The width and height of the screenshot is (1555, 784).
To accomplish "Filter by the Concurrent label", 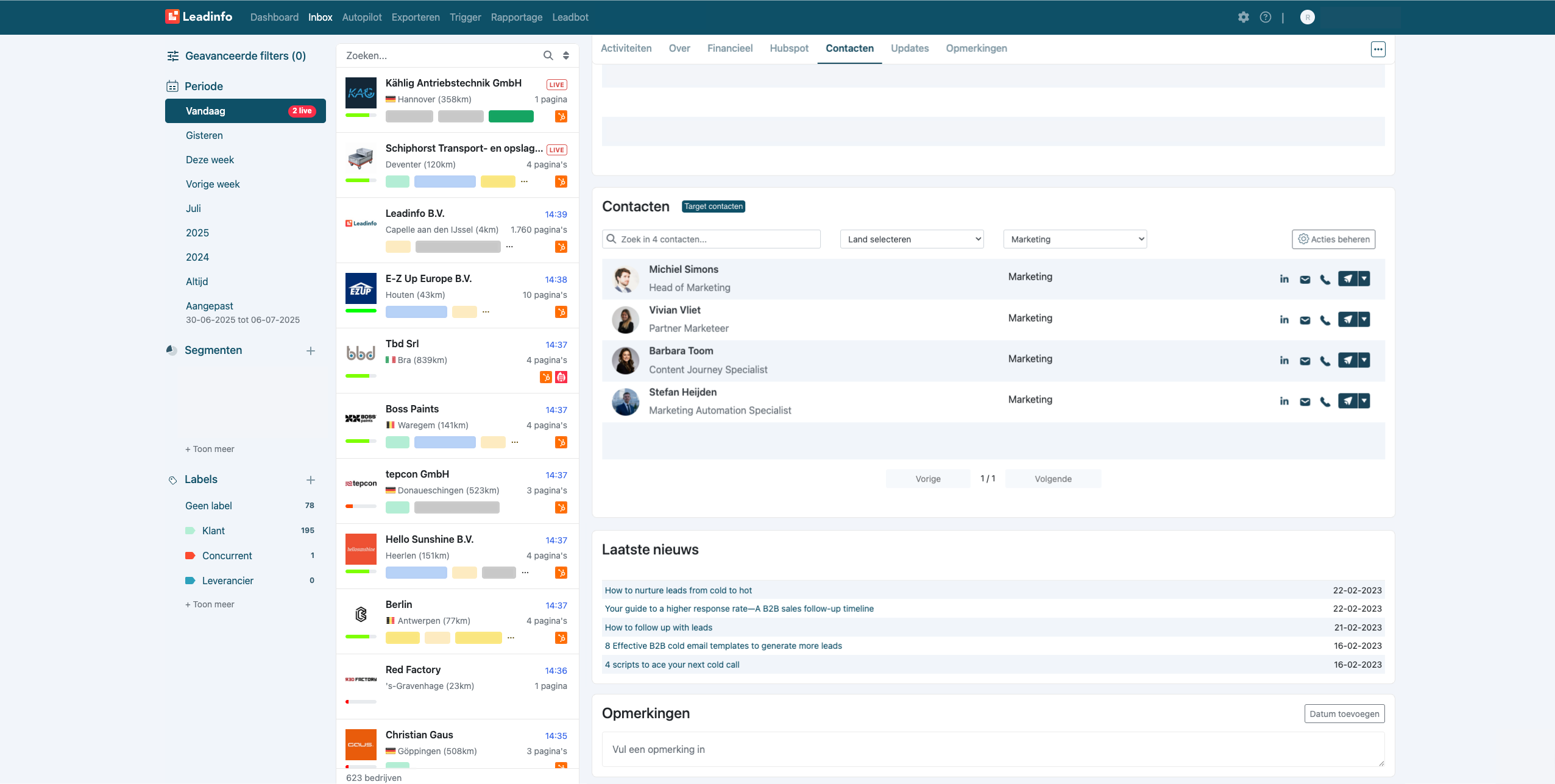I will 227,556.
